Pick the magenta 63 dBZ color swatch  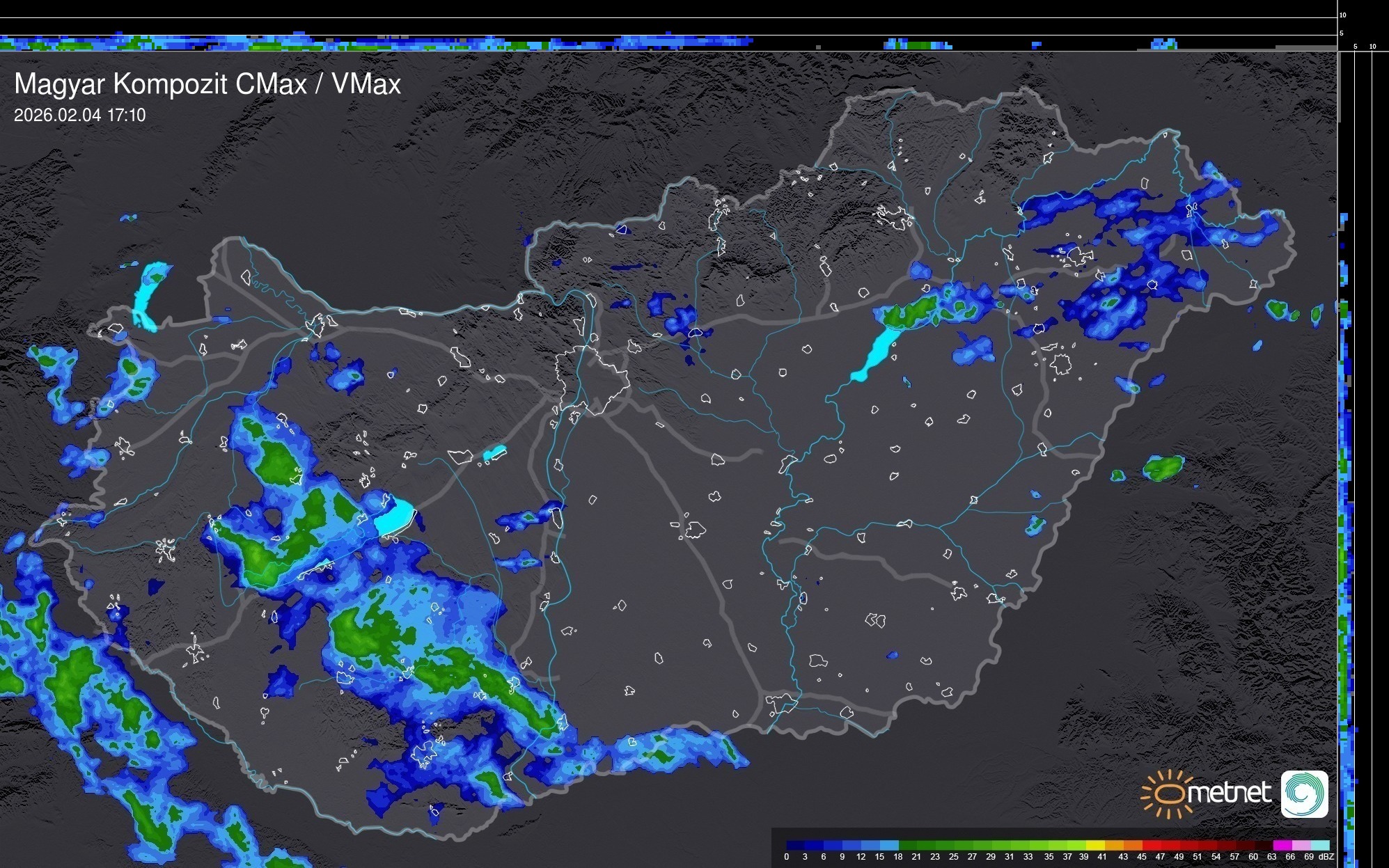(1282, 845)
